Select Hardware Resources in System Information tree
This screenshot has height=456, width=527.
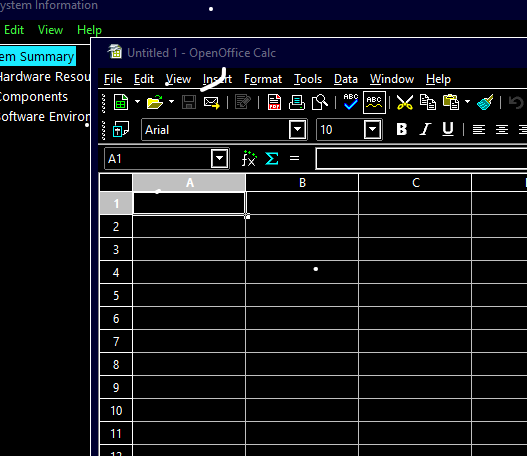tap(45, 77)
